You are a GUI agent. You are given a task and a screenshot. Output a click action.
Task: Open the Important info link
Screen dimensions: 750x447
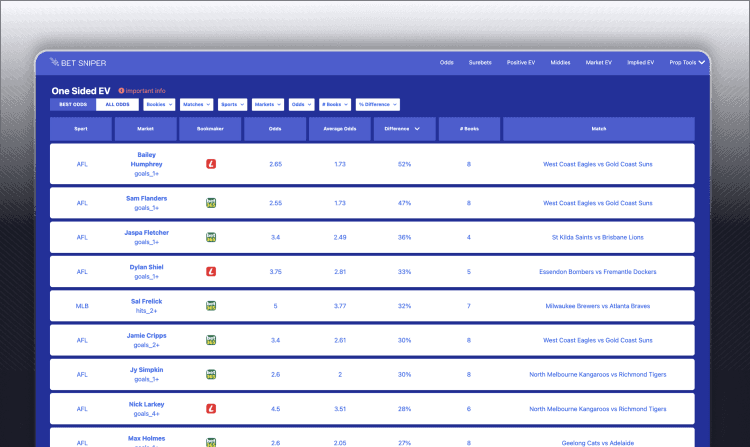coord(145,91)
